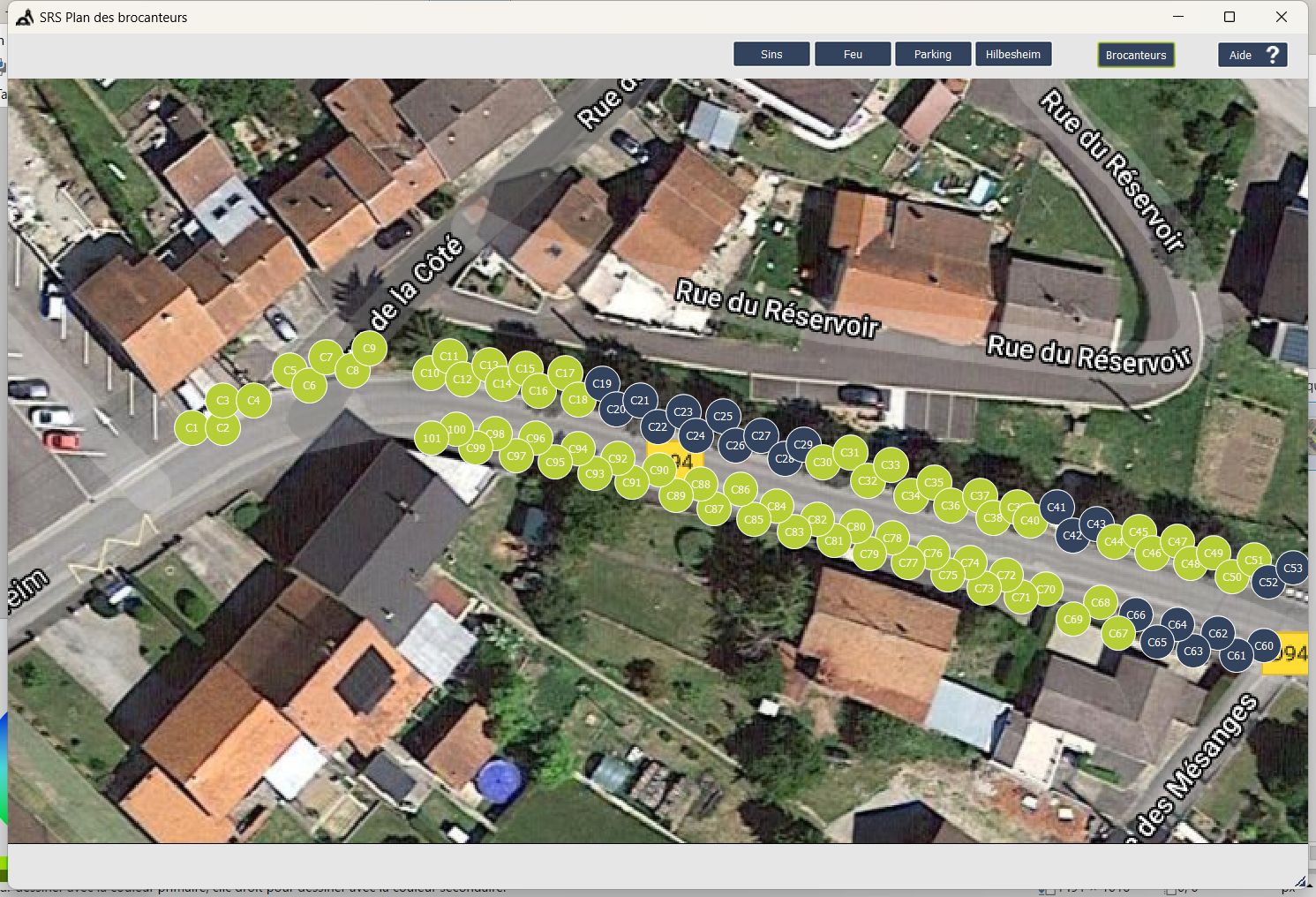This screenshot has width=1316, height=897.
Task: Select the C86 stand marker
Action: pyautogui.click(x=741, y=489)
